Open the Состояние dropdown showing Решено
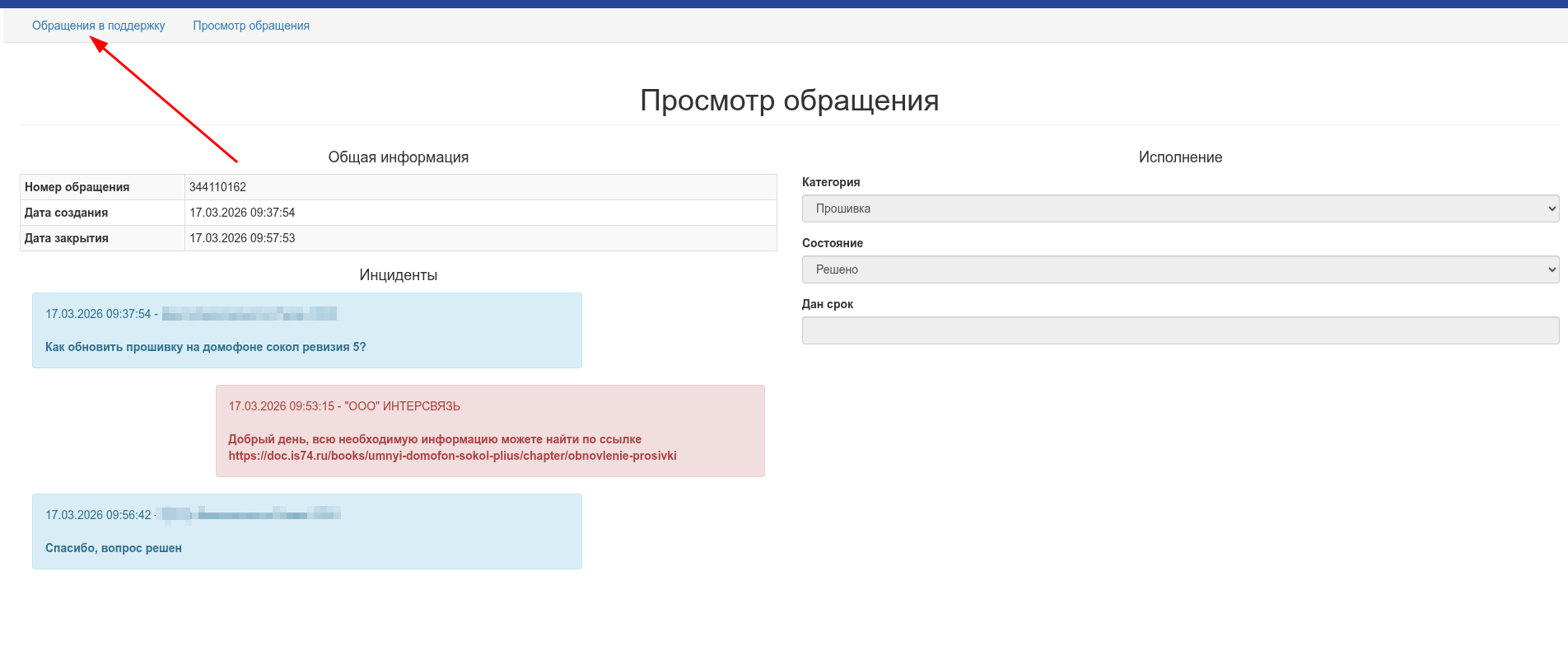1568x651 pixels. [1179, 269]
